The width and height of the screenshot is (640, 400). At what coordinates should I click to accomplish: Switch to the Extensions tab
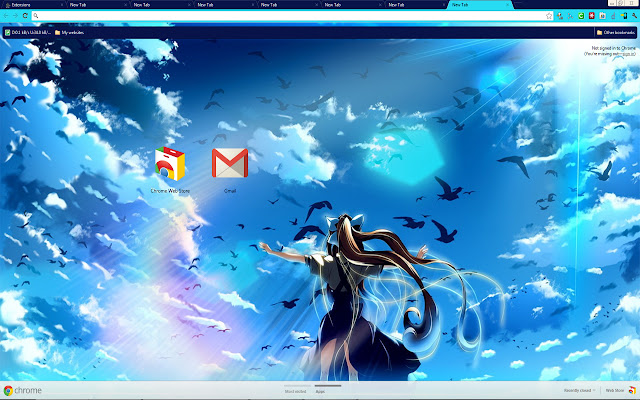pyautogui.click(x=33, y=5)
